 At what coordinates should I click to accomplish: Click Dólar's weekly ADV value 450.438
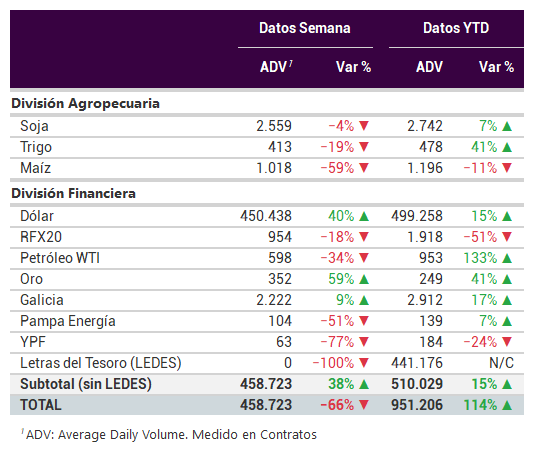[266, 216]
